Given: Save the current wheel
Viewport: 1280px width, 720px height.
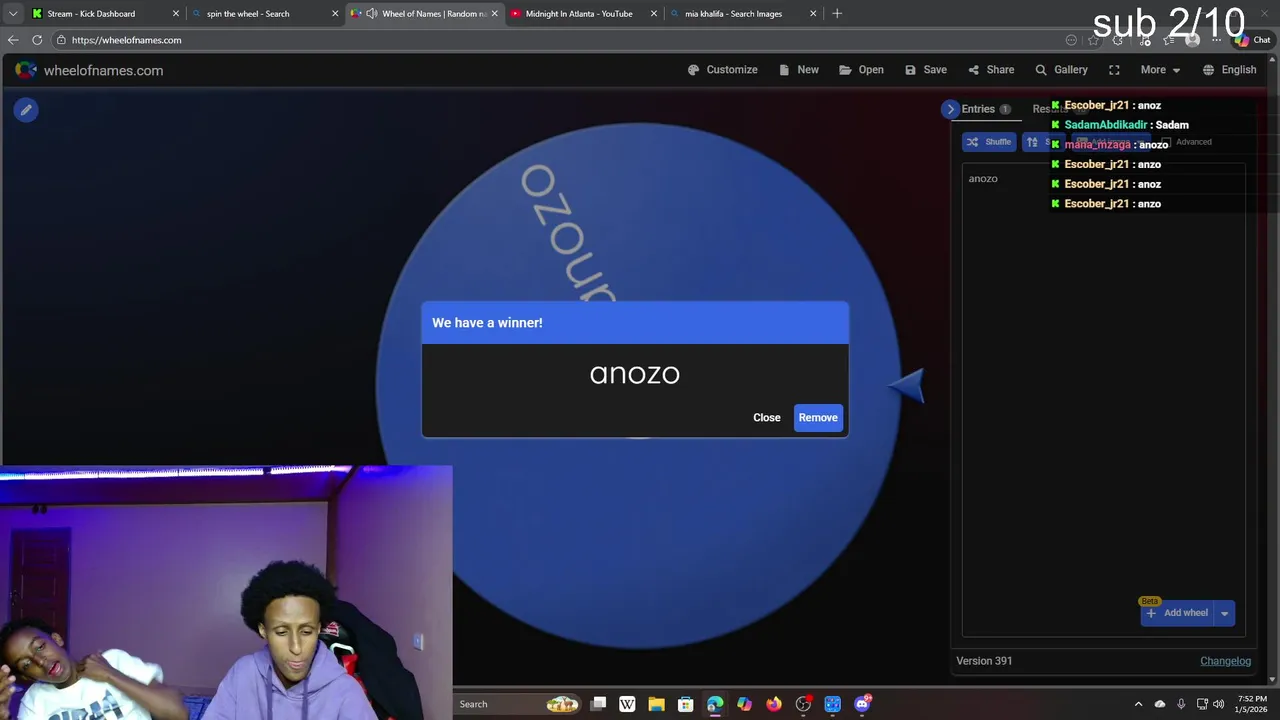Looking at the screenshot, I should [925, 70].
